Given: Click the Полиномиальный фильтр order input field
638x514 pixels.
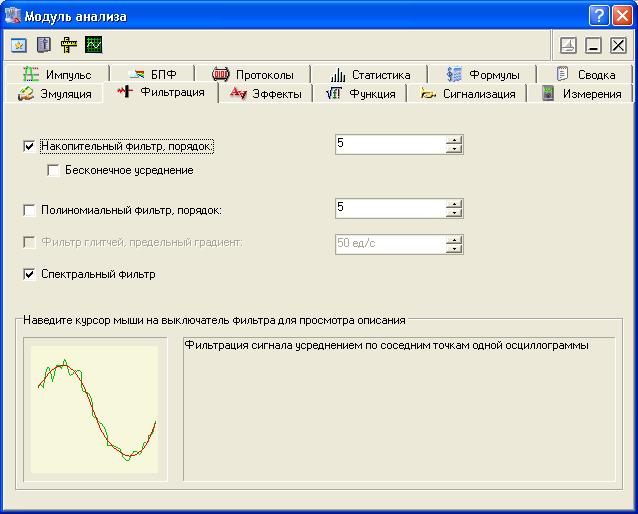Looking at the screenshot, I should click(391, 209).
